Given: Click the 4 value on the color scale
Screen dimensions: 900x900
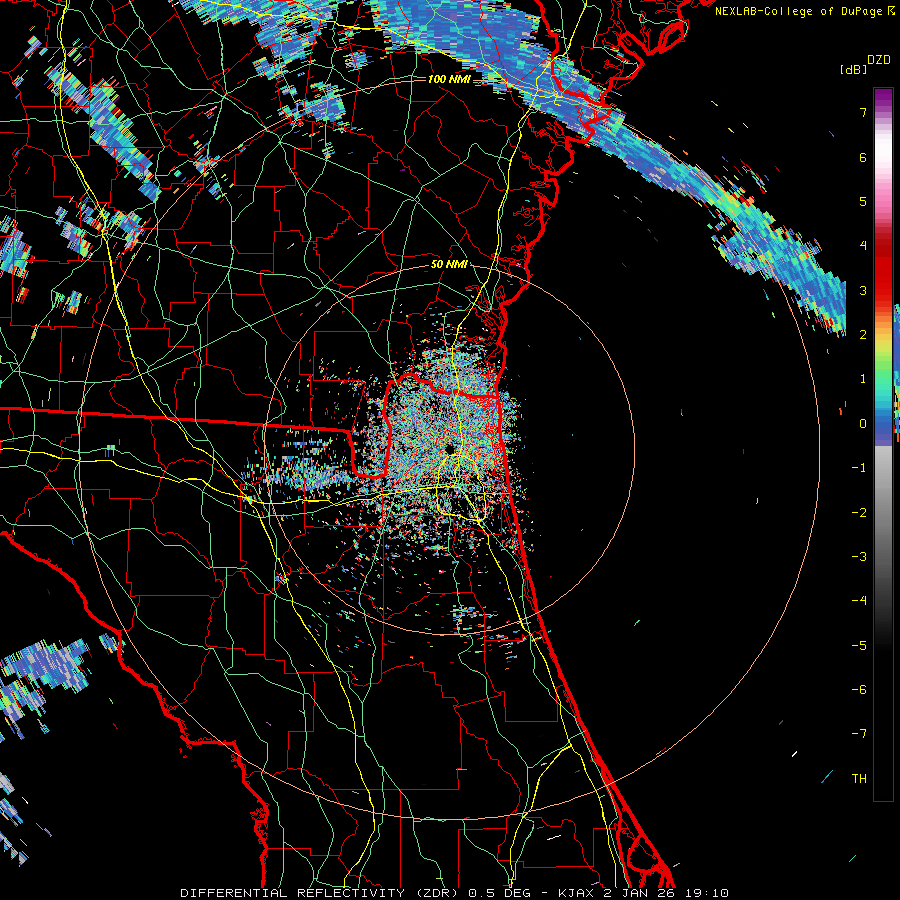Looking at the screenshot, I should pos(863,246).
